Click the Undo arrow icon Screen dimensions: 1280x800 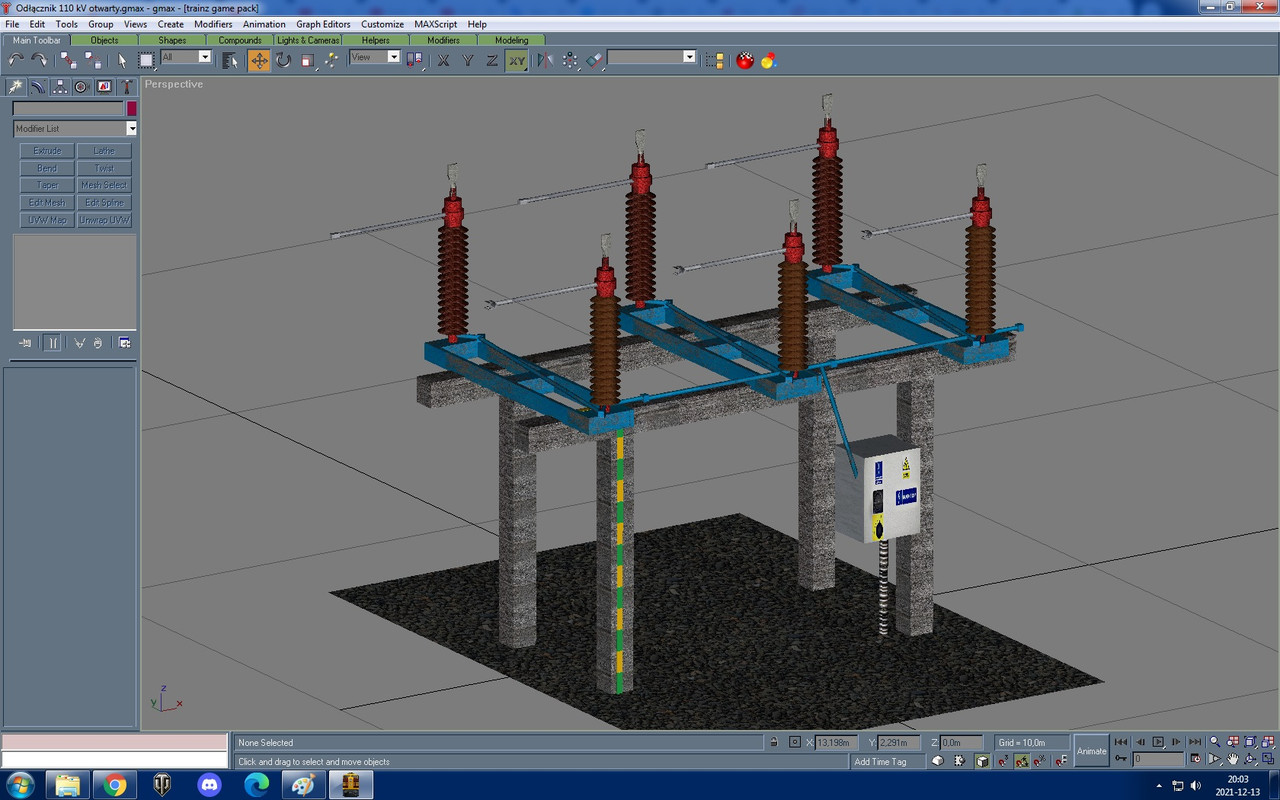[16, 60]
